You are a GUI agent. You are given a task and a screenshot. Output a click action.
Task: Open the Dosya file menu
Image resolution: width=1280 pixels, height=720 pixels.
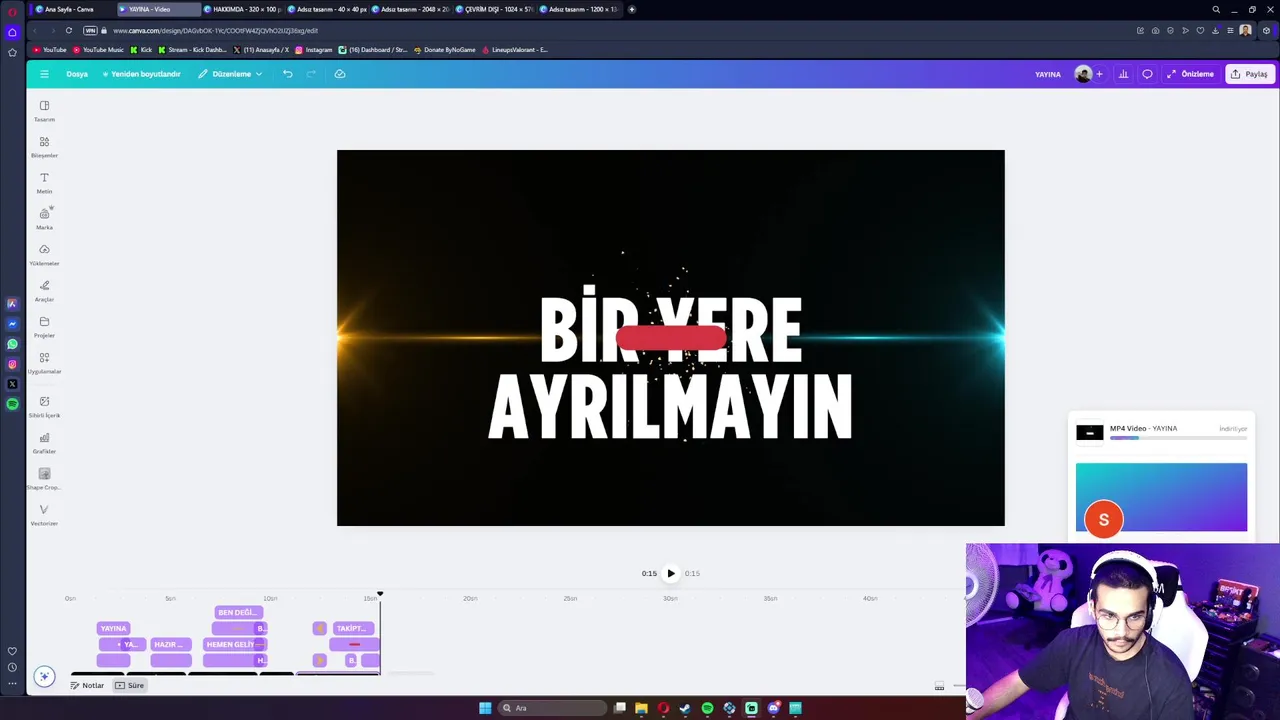click(x=77, y=74)
